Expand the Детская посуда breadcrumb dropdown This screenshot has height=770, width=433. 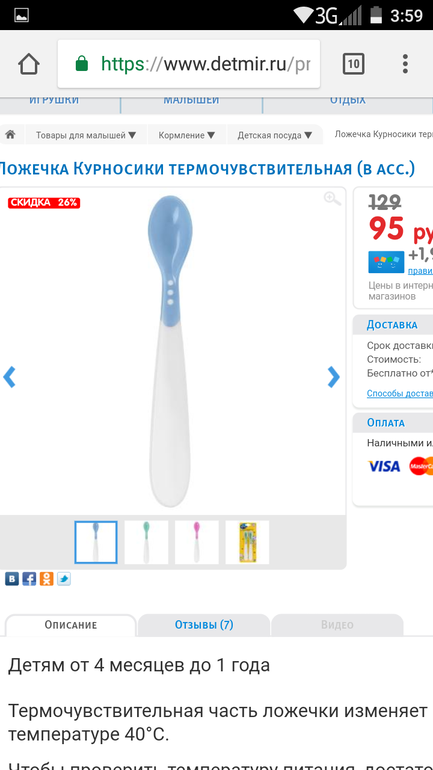(275, 135)
